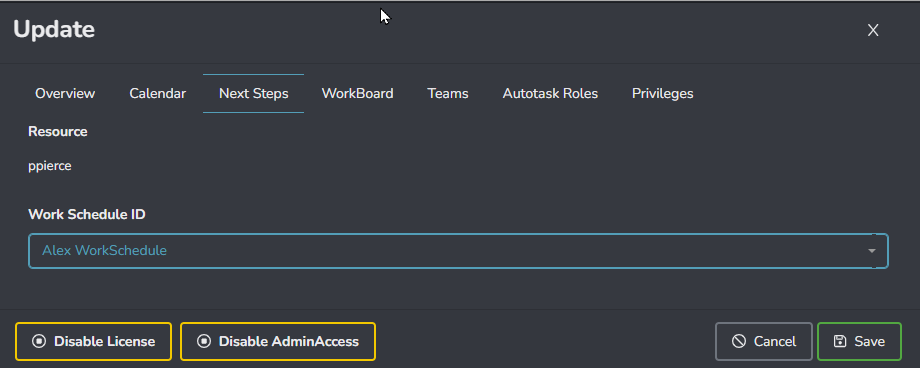Click the Disable License button
The image size is (920, 368).
point(93,342)
